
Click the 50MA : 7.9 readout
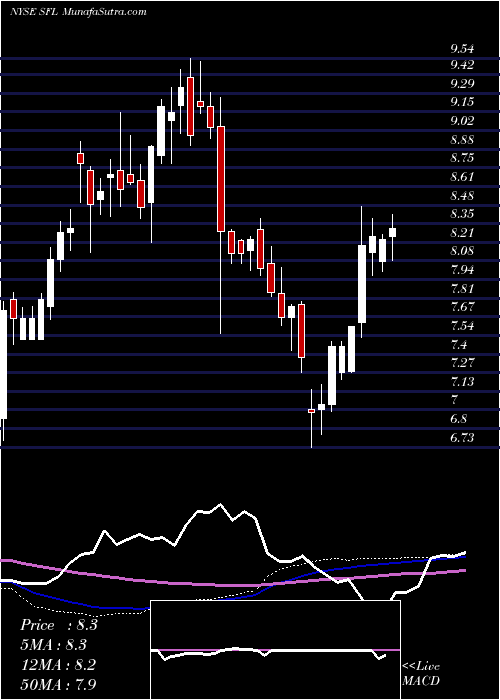[58, 684]
